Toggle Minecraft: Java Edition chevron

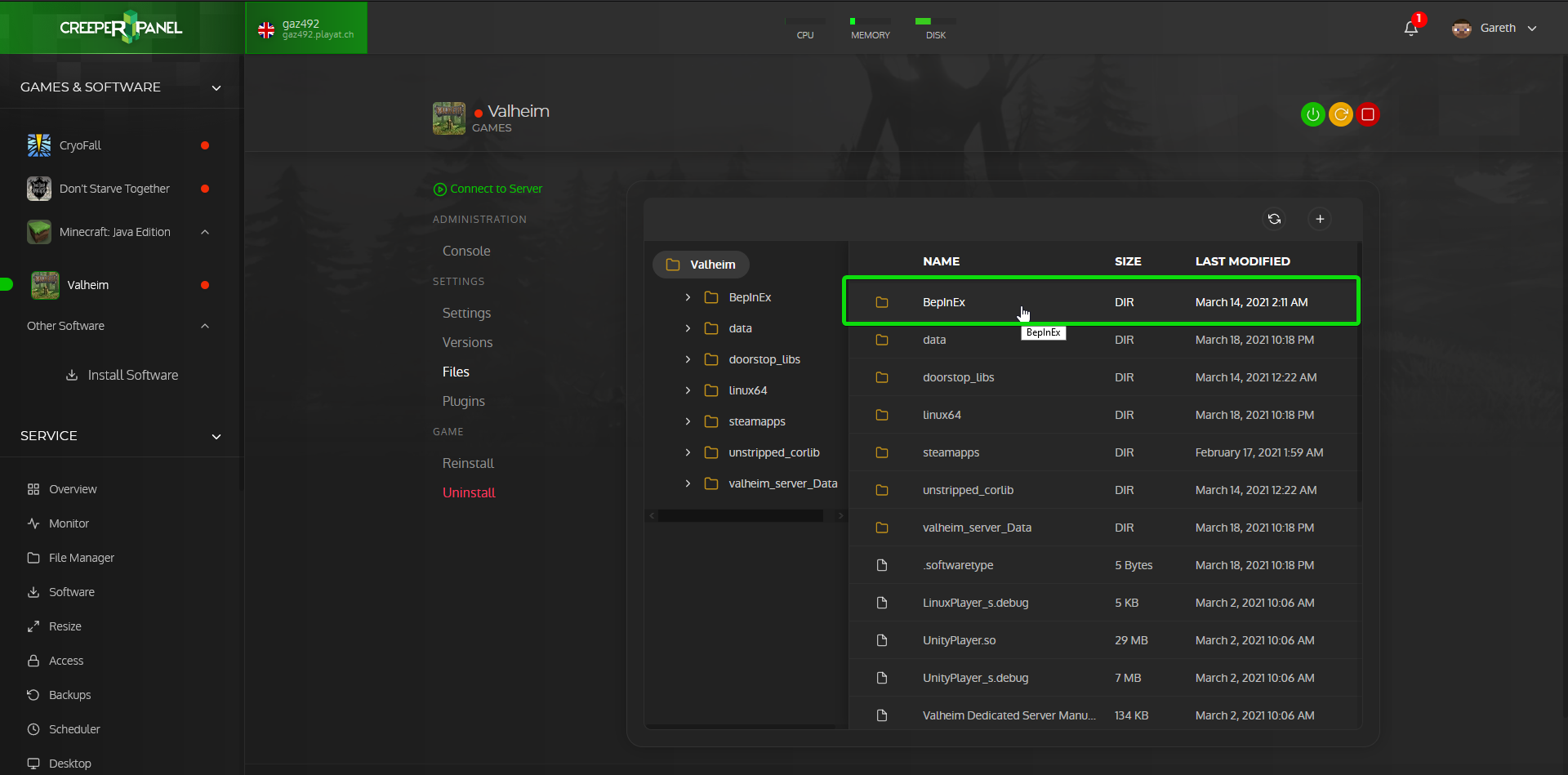pyautogui.click(x=205, y=232)
